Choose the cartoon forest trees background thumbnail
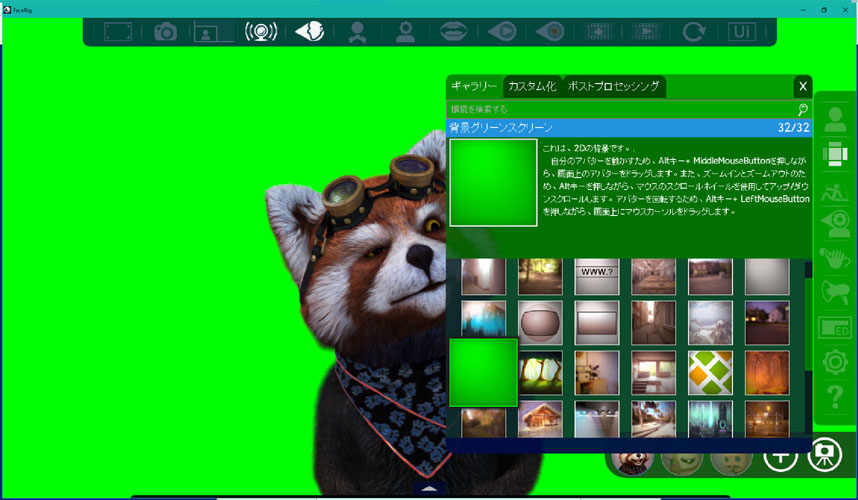Image resolution: width=858 pixels, height=500 pixels. (540, 373)
